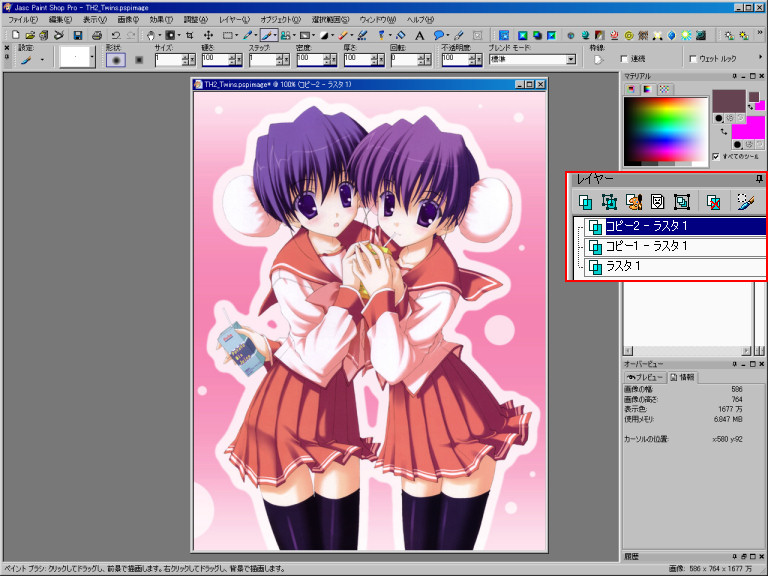Pick a color from the rainbow color picker
The height and width of the screenshot is (576, 768).
(x=665, y=130)
